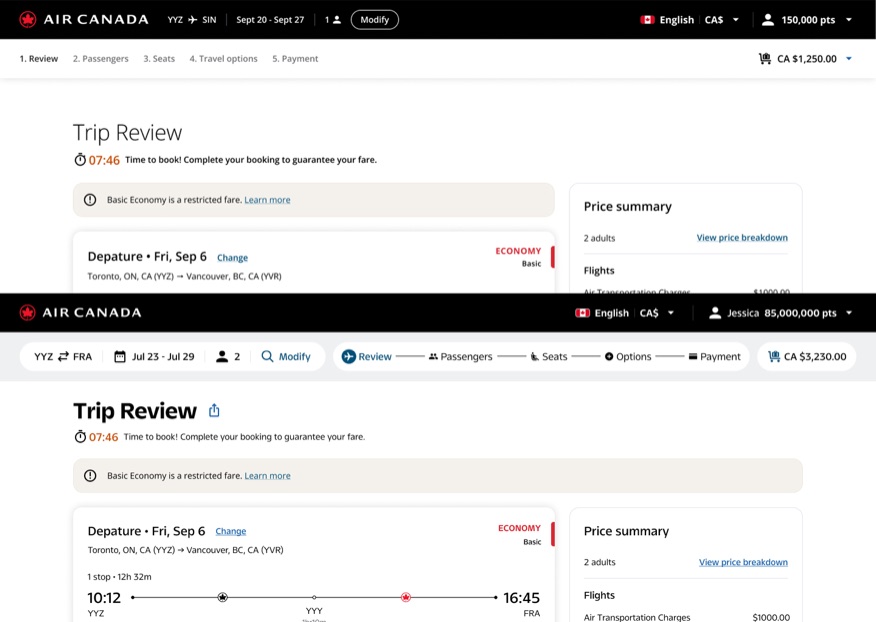Click the 10:12 departure time

pos(104,598)
